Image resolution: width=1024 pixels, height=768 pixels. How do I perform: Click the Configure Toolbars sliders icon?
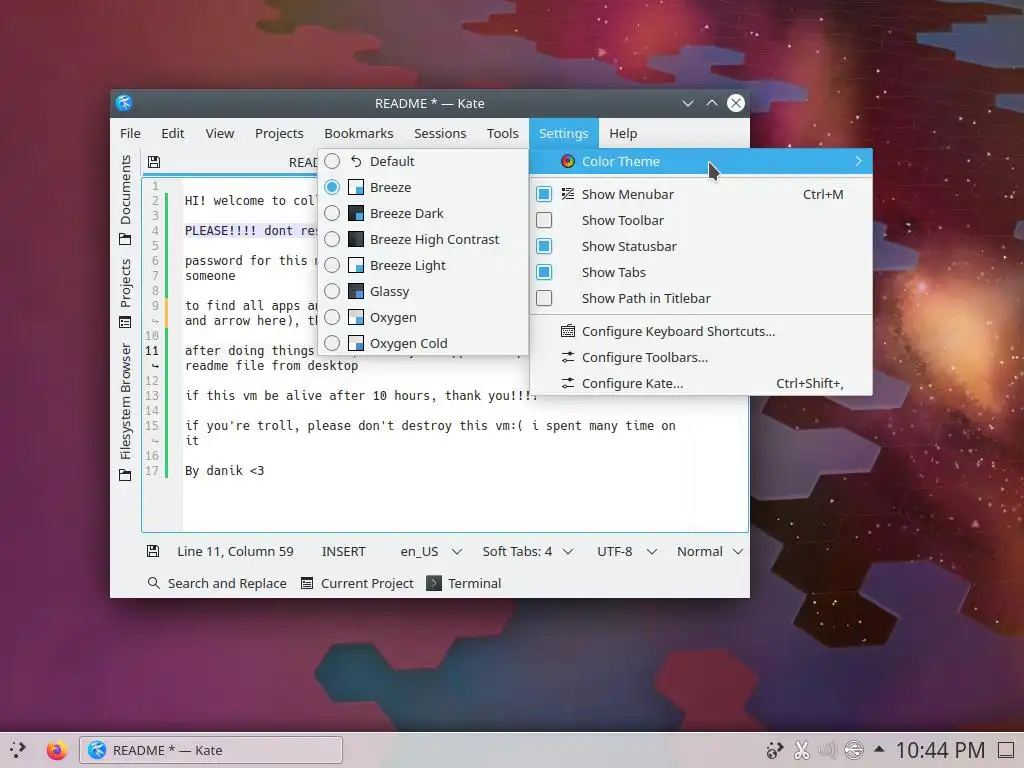point(568,357)
